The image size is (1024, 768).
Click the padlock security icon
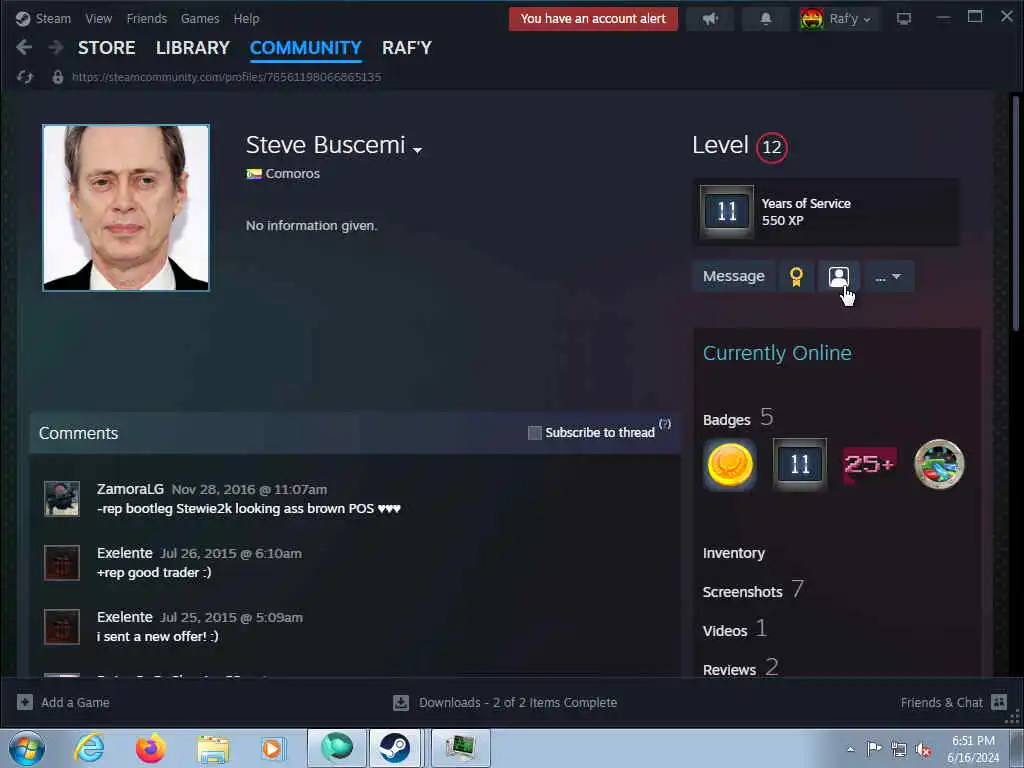click(57, 77)
